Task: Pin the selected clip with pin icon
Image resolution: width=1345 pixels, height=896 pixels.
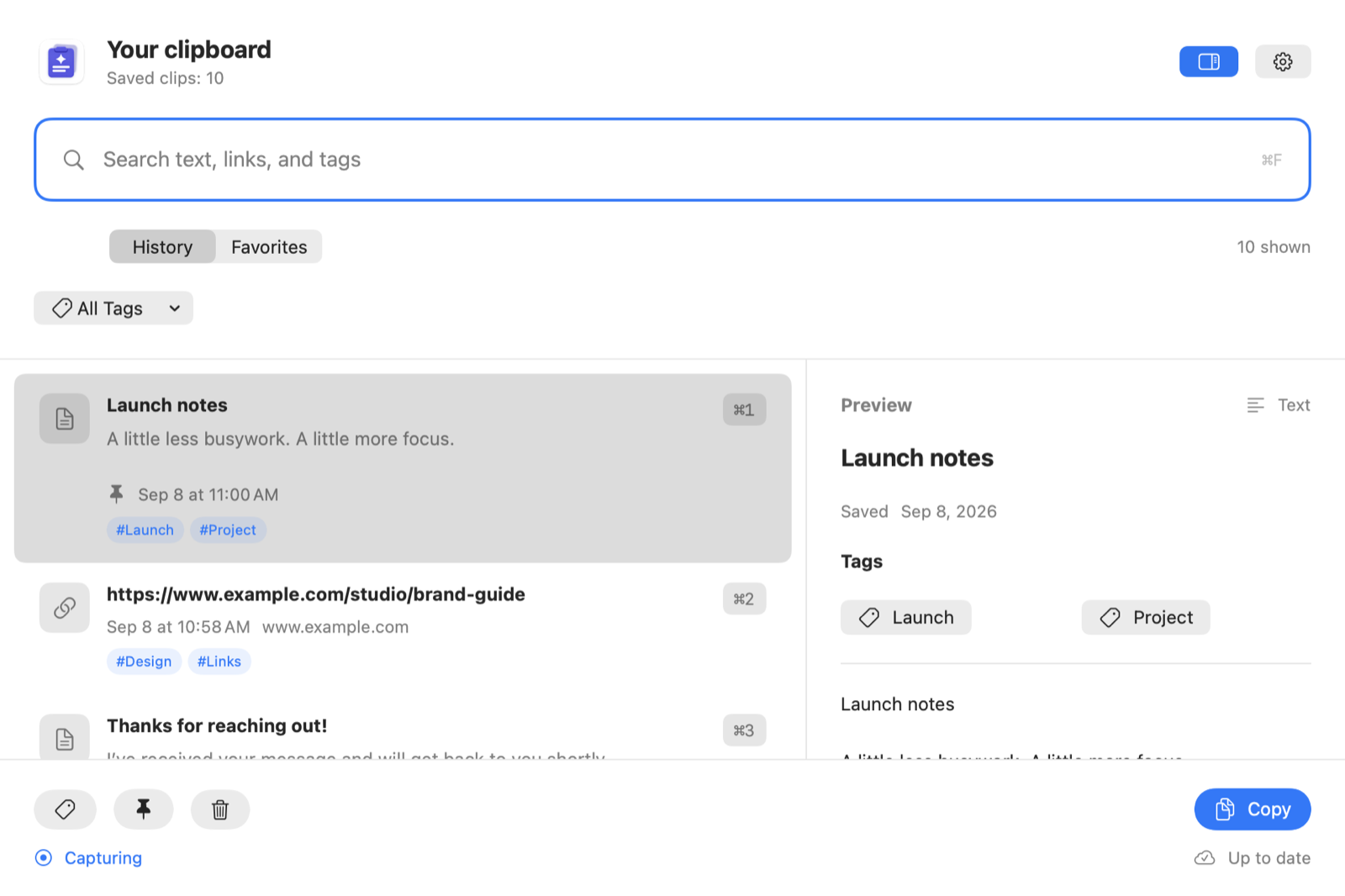Action: [143, 809]
